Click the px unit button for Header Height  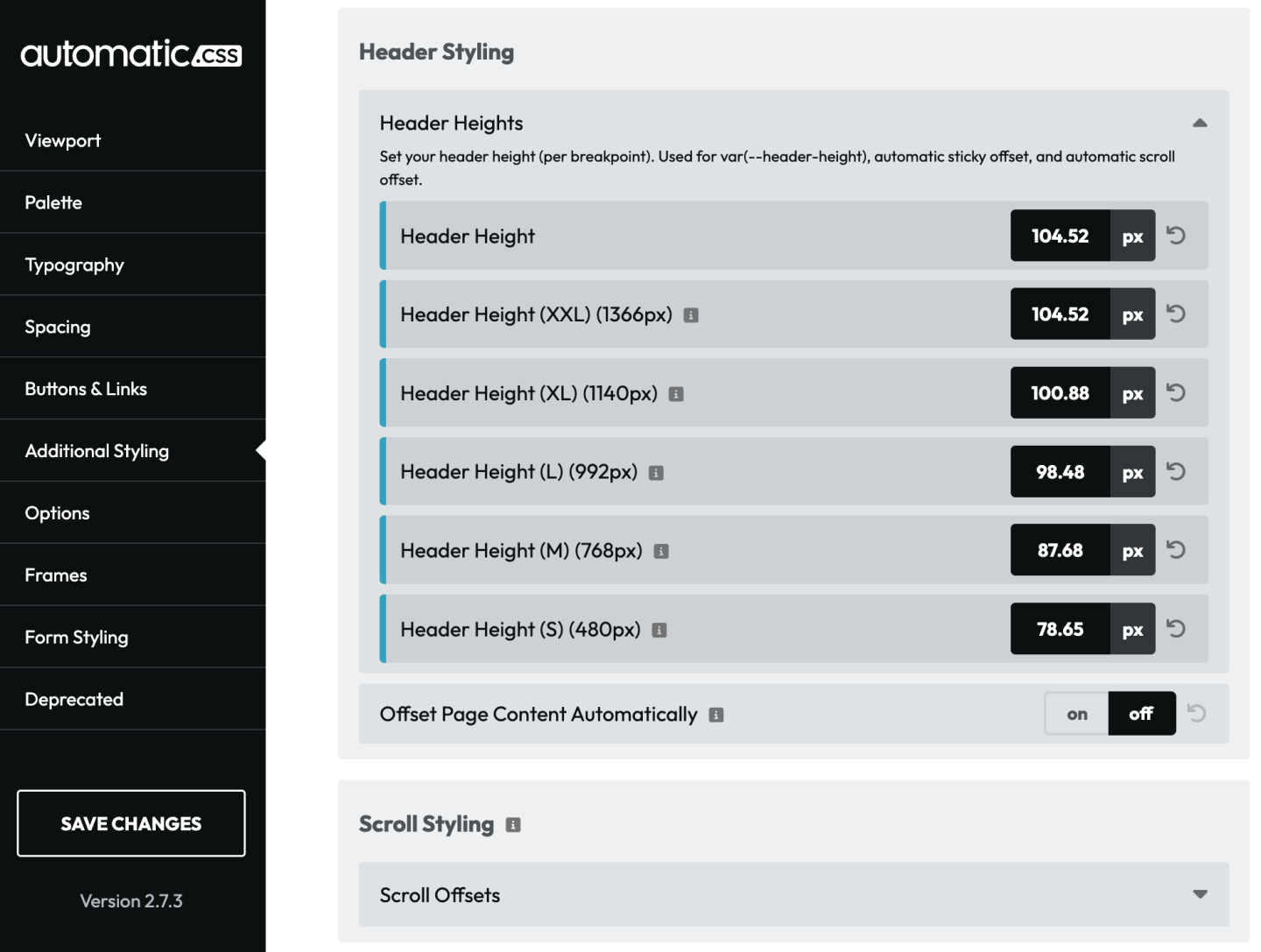pos(1131,236)
